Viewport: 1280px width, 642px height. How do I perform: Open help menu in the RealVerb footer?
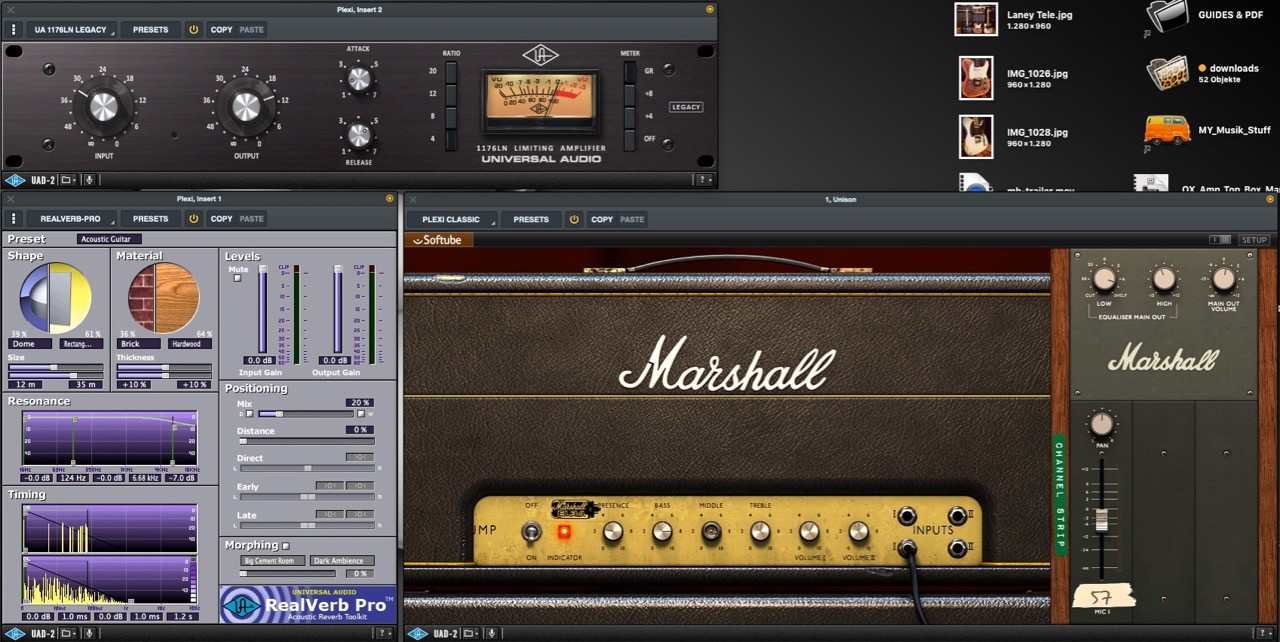[384, 633]
